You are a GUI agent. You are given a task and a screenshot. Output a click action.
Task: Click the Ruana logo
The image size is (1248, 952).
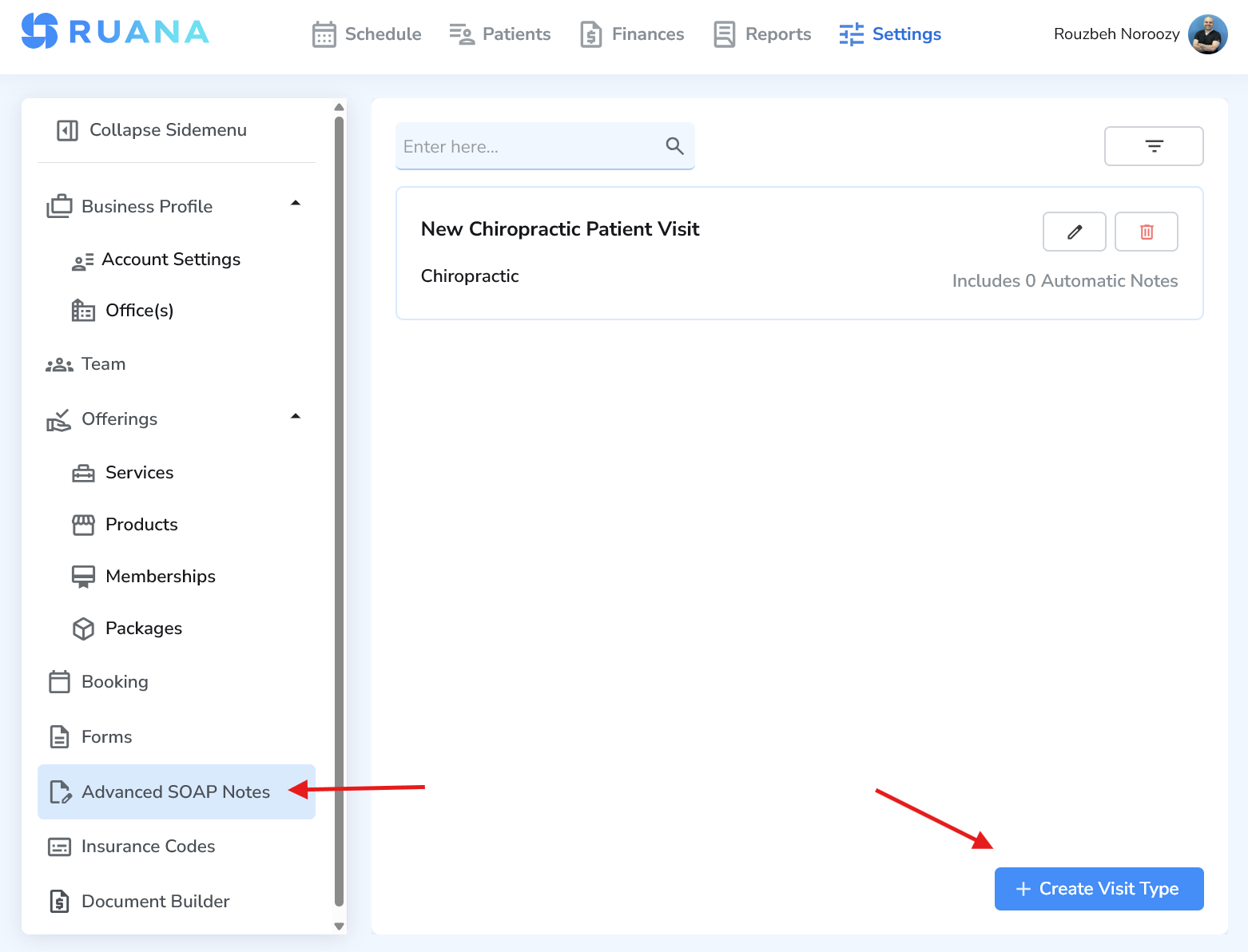115,32
